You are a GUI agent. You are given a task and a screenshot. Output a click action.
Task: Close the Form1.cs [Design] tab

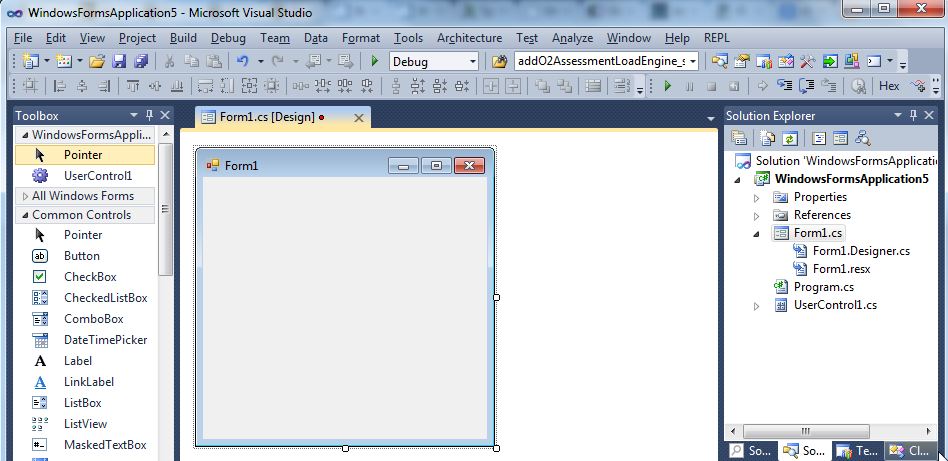click(x=359, y=118)
